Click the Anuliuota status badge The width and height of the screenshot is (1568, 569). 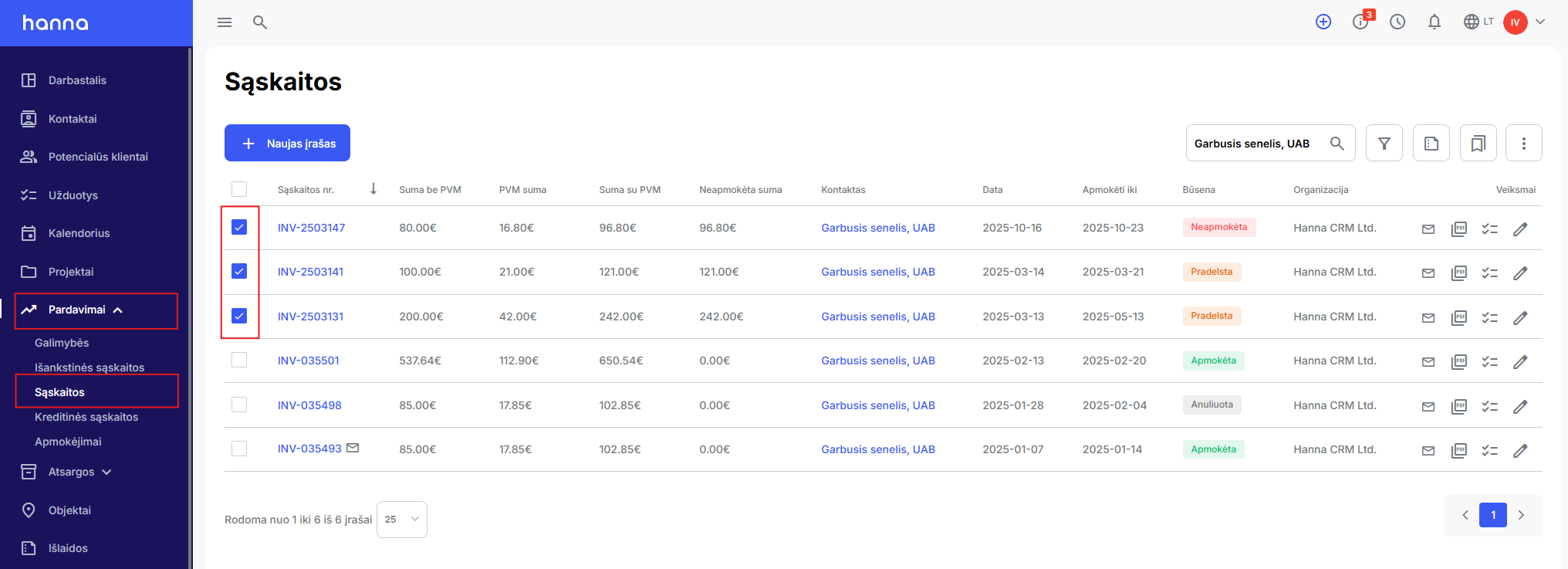point(1211,405)
